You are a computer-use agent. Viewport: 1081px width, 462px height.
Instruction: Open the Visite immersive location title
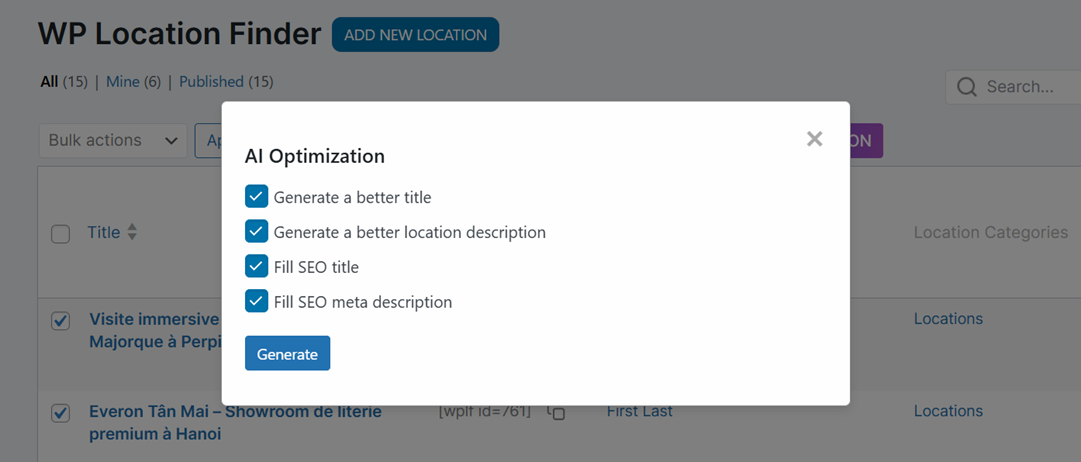point(155,331)
